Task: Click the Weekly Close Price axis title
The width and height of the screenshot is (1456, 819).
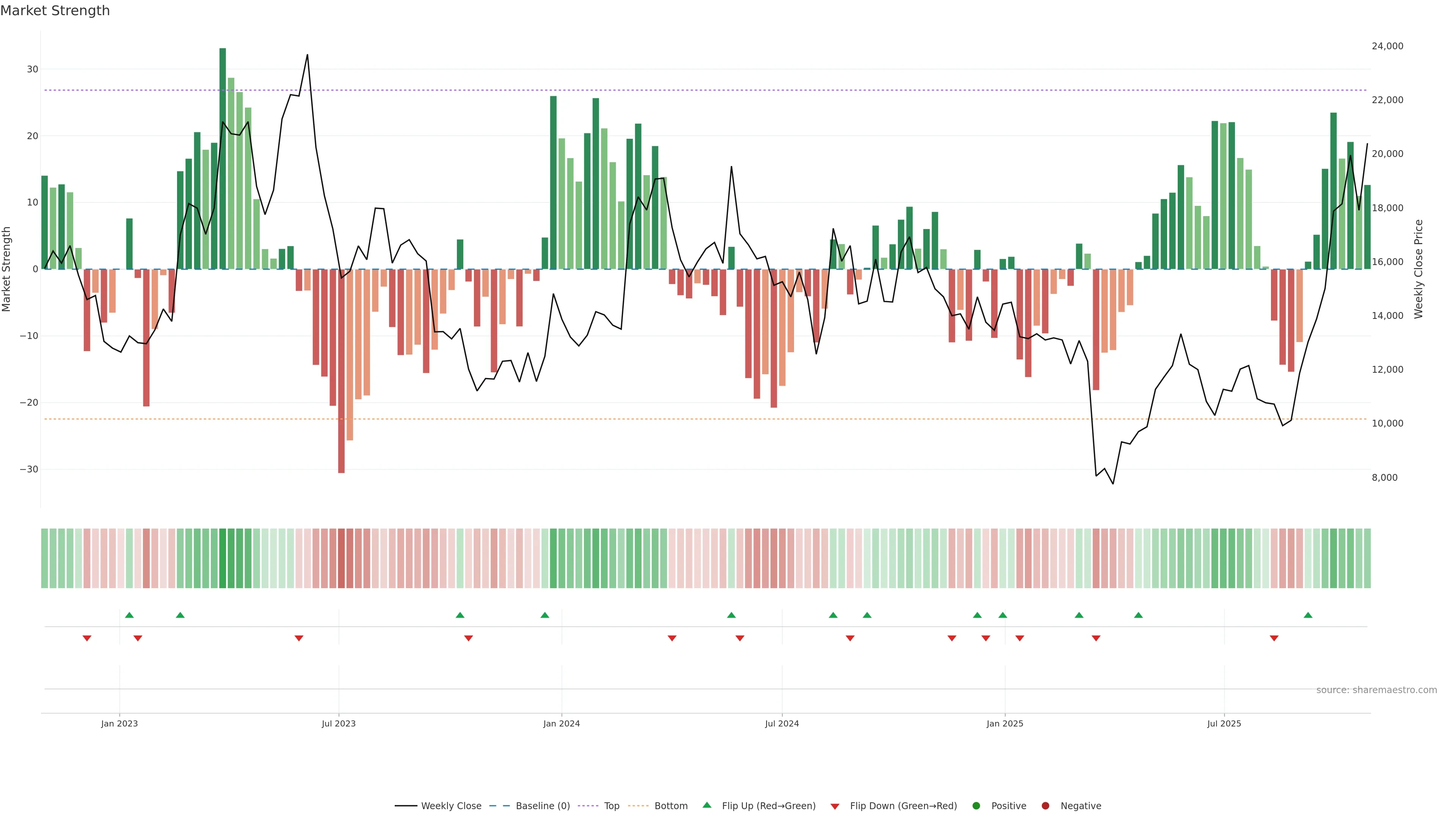Action: coord(1419,269)
